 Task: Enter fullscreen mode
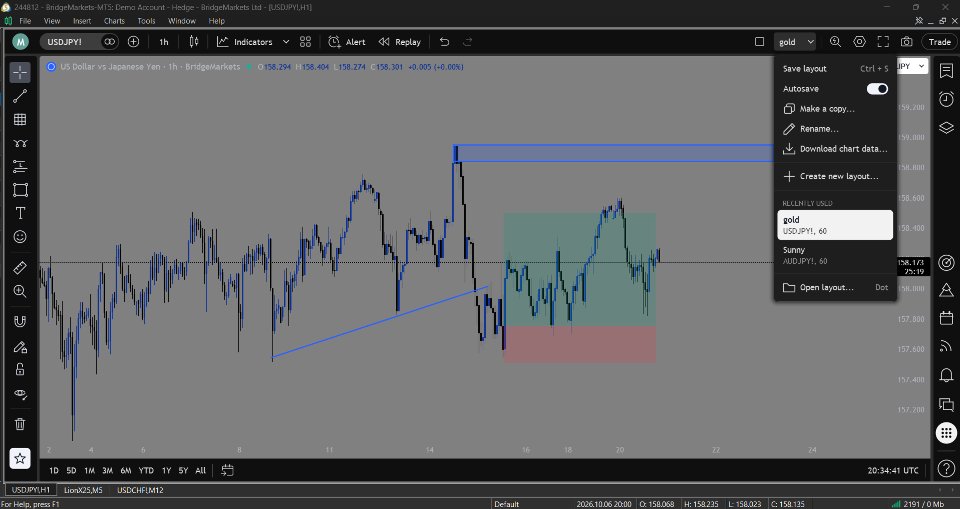[883, 42]
